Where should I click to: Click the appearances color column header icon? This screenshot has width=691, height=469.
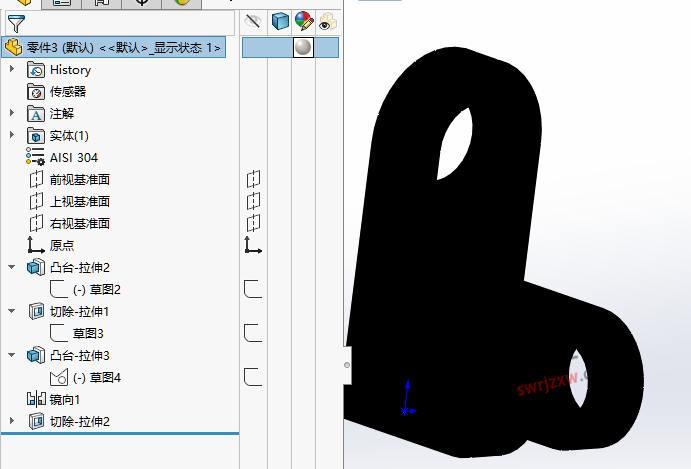point(304,21)
